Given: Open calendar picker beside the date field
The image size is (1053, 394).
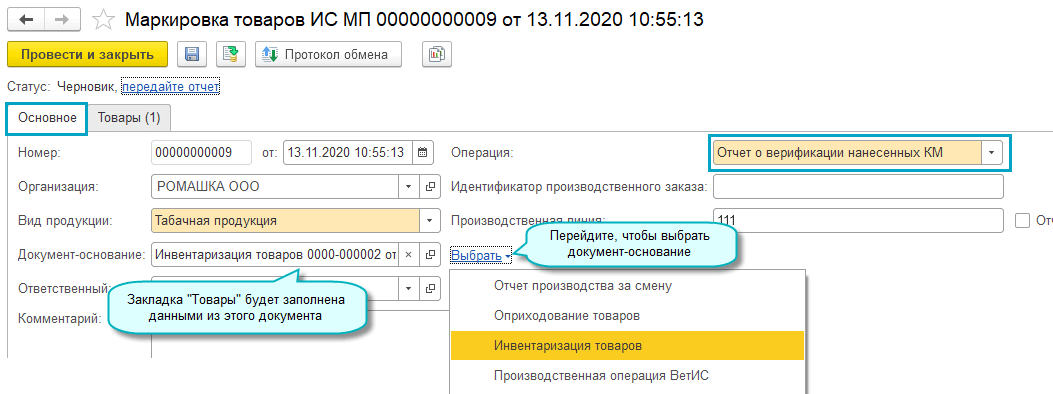Looking at the screenshot, I should 422,152.
